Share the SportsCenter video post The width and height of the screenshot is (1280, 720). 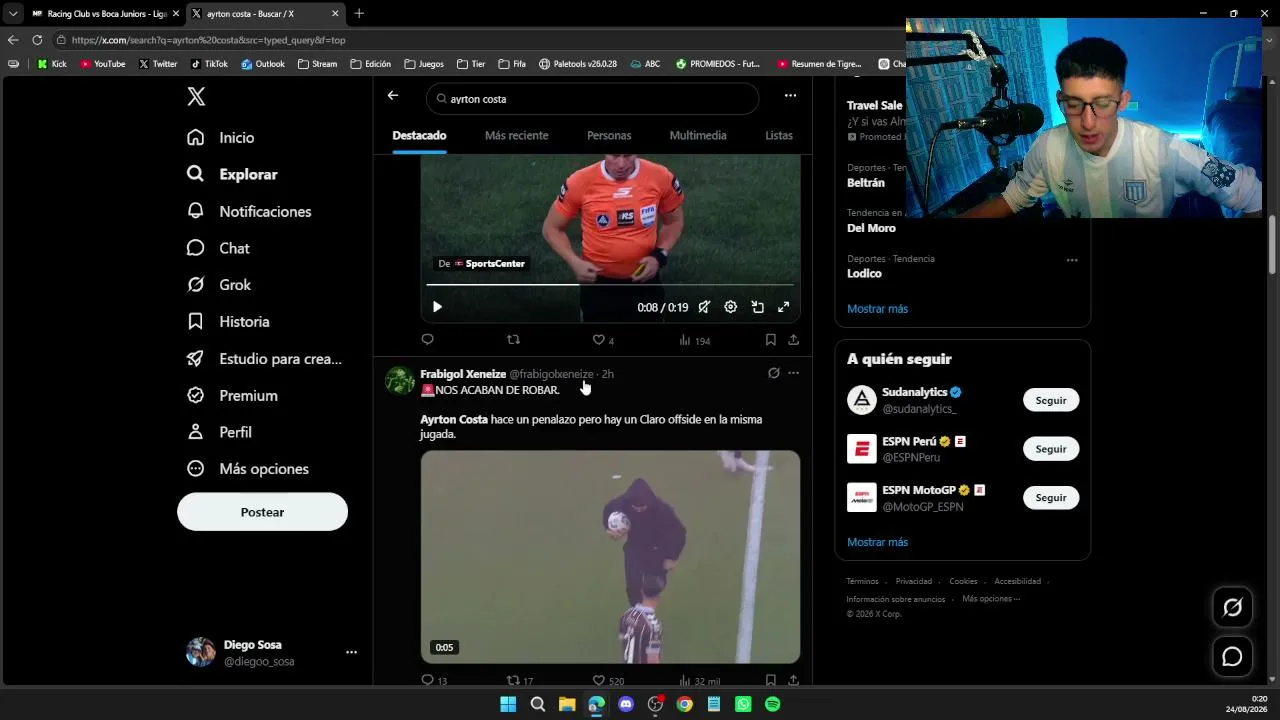coord(793,340)
